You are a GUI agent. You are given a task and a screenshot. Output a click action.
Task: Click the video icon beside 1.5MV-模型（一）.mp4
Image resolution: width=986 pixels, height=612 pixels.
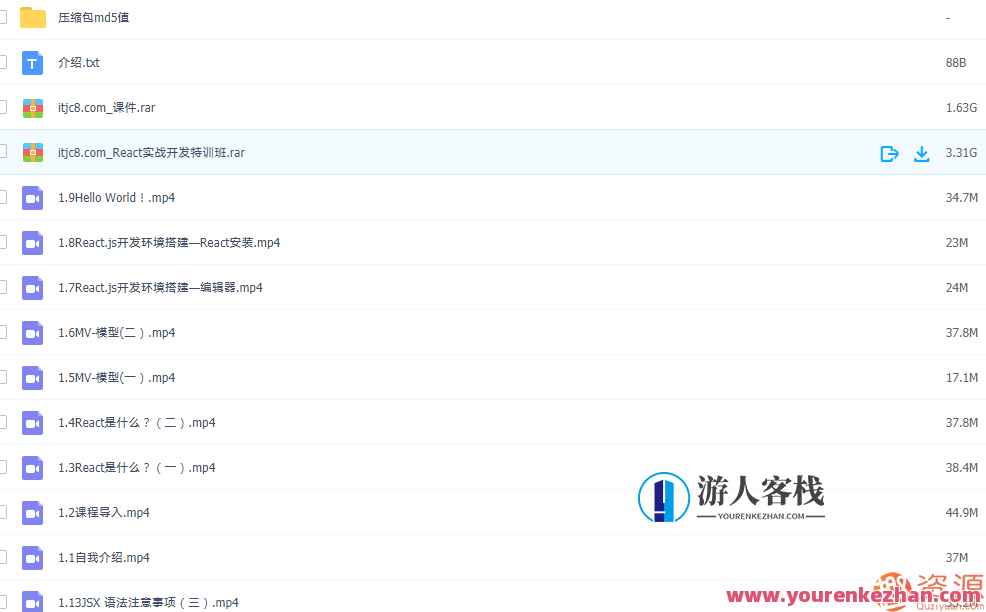click(x=33, y=377)
